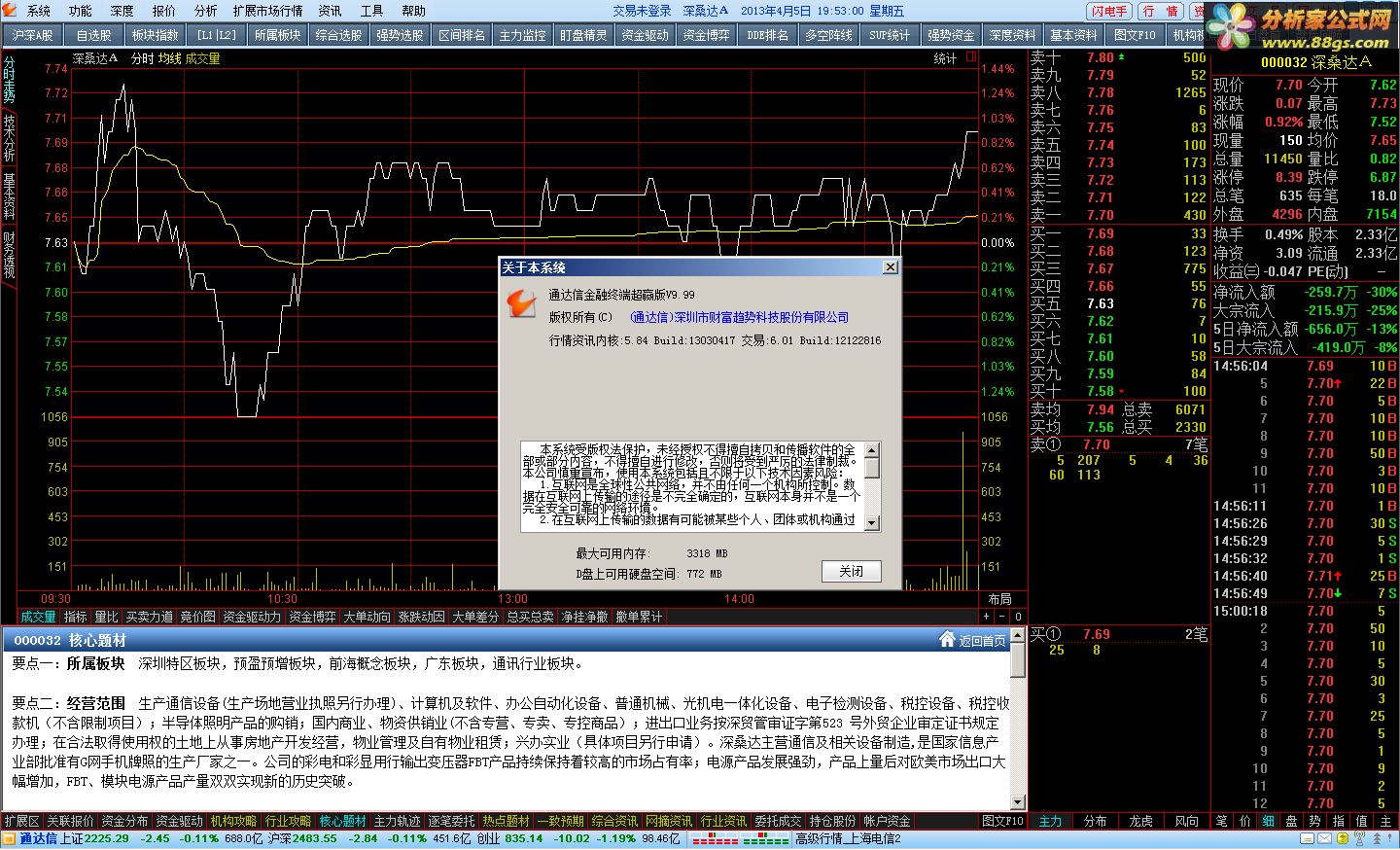Switch to 涨跌动因 indicator tab
1400x850 pixels.
pyautogui.click(x=421, y=617)
